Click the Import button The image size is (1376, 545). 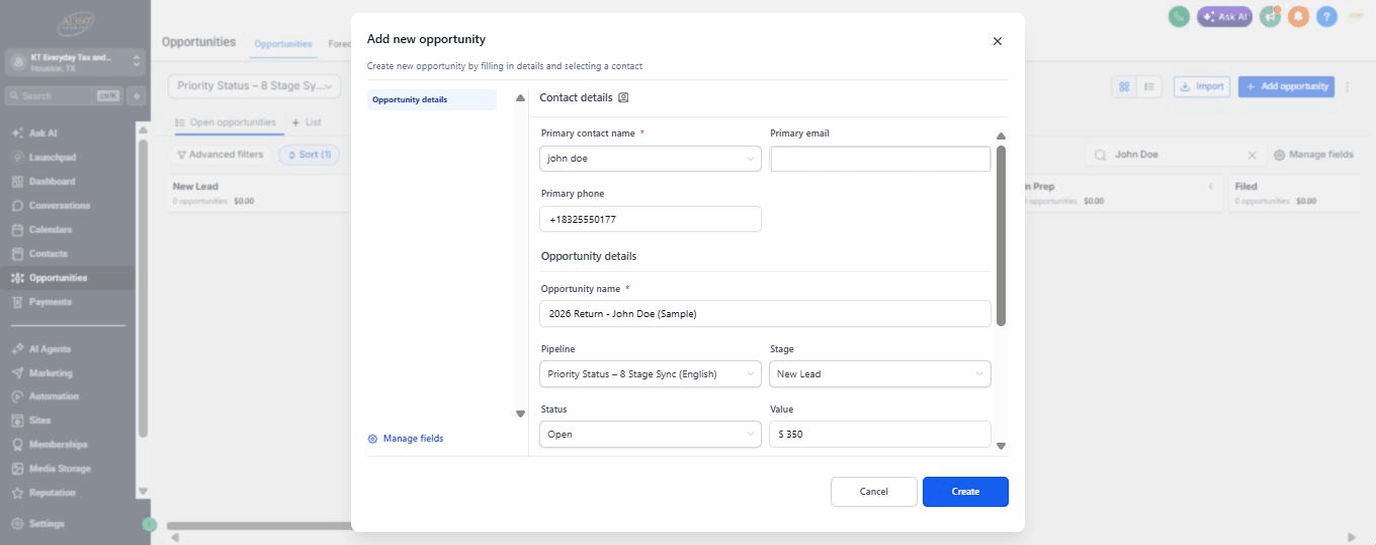1202,87
